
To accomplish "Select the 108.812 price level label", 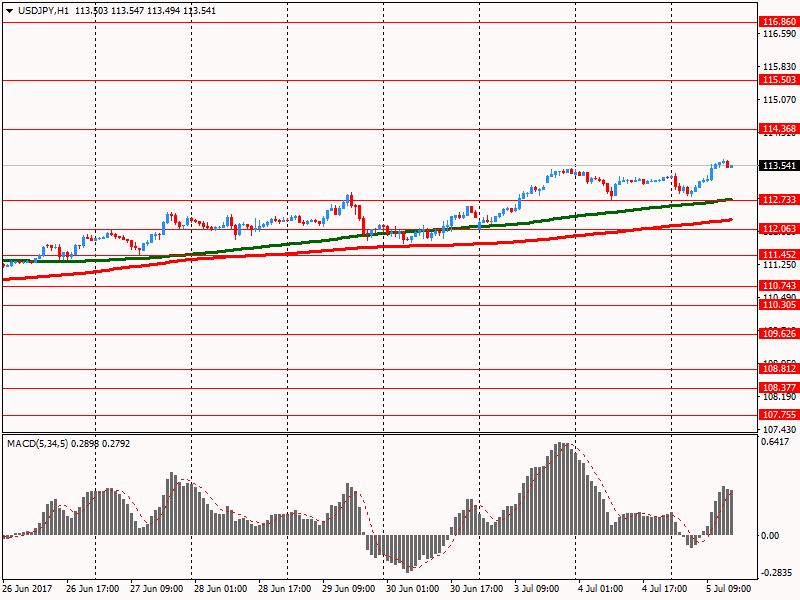I will coord(779,369).
